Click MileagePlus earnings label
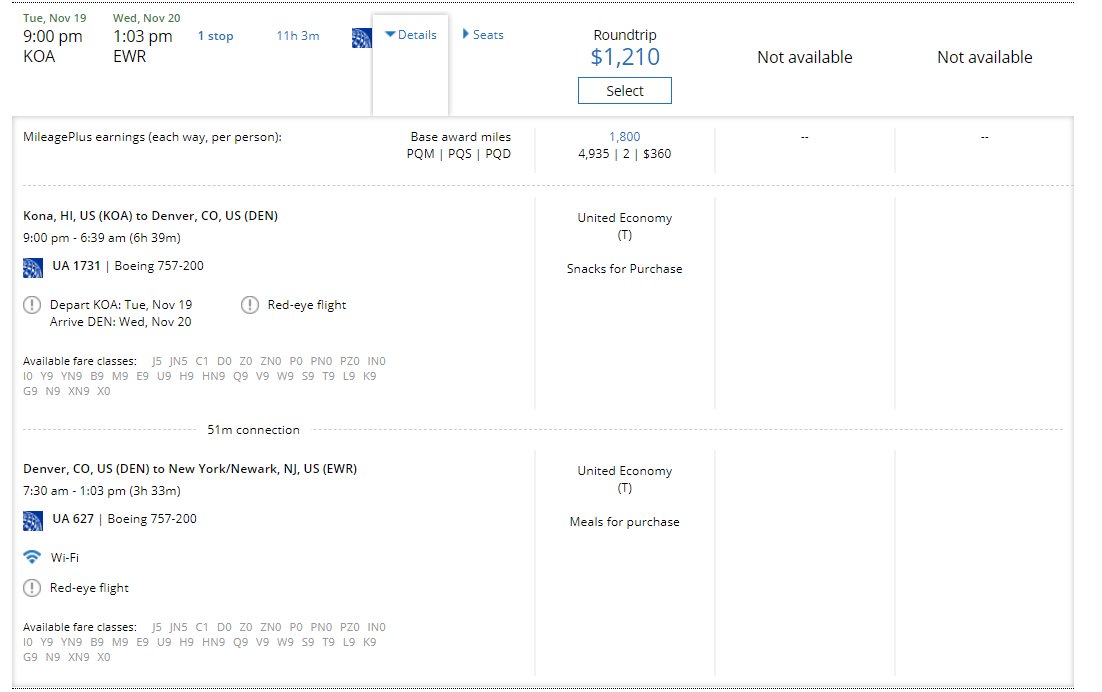Screen dimensions: 1102x692 [x=153, y=137]
